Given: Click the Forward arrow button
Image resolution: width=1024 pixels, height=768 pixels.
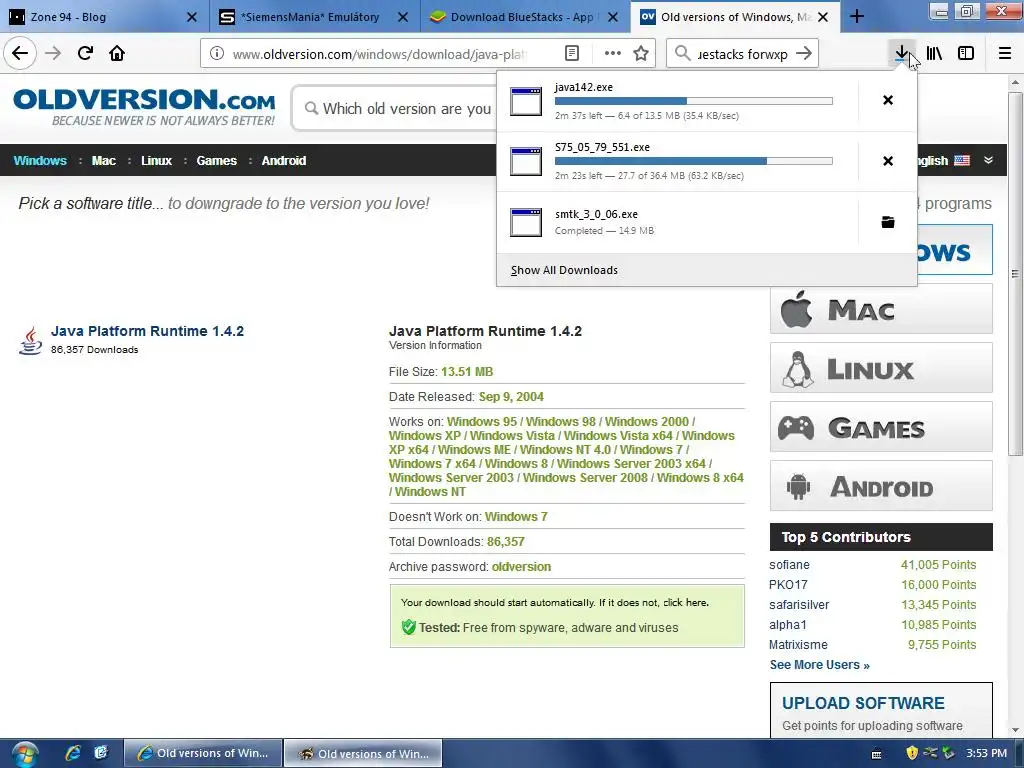Looking at the screenshot, I should [53, 53].
